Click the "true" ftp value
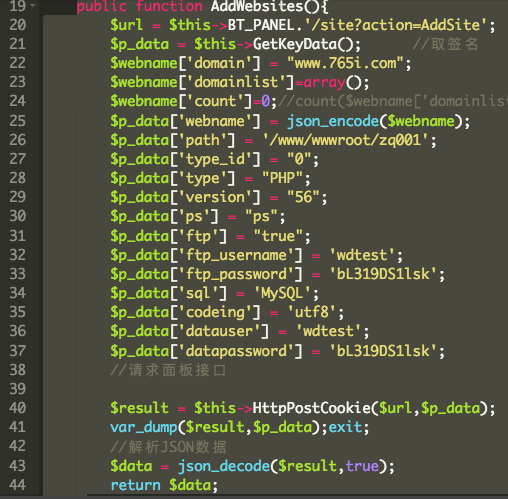Screen dimensions: 508x499 (278, 236)
